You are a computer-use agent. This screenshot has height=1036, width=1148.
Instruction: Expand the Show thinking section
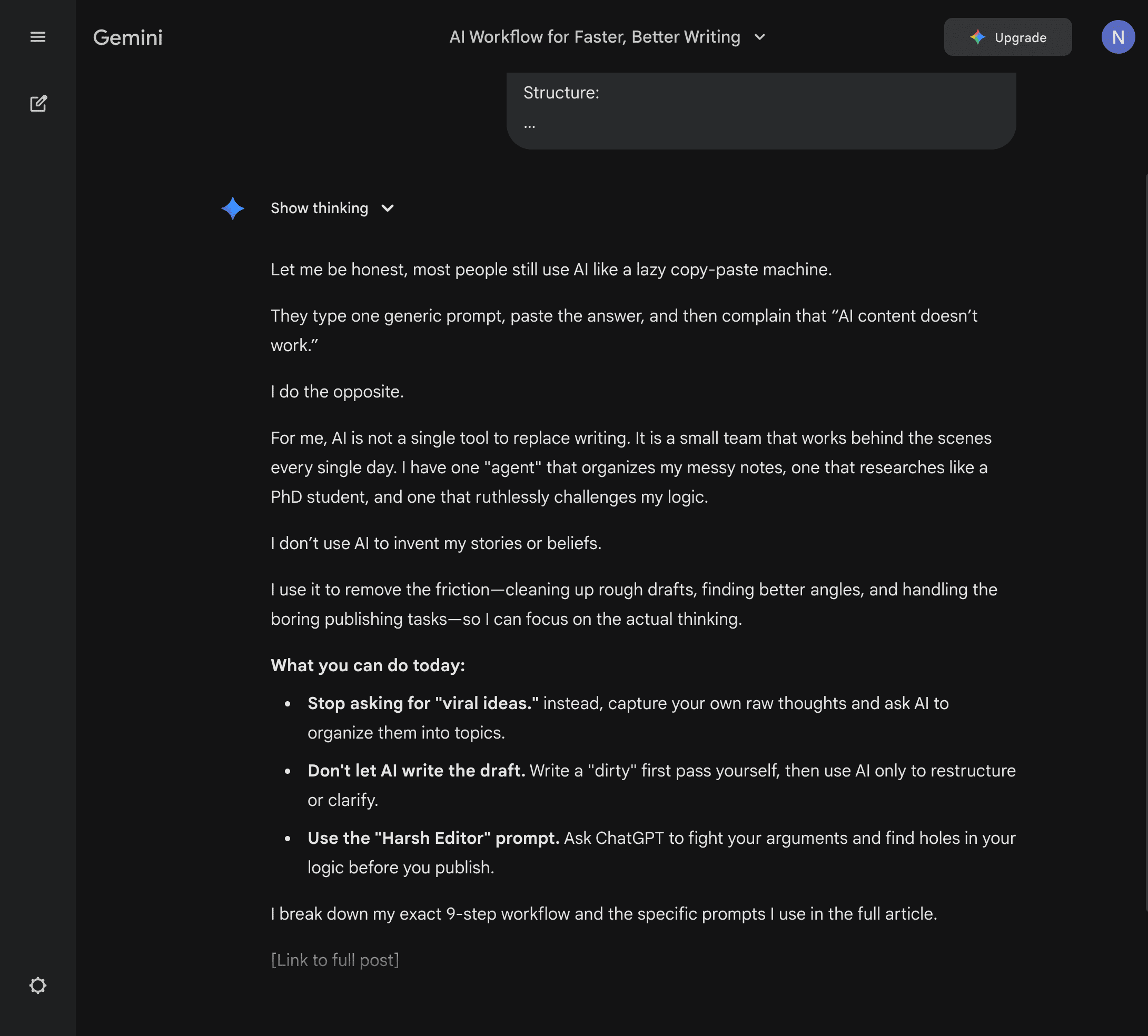(319, 208)
